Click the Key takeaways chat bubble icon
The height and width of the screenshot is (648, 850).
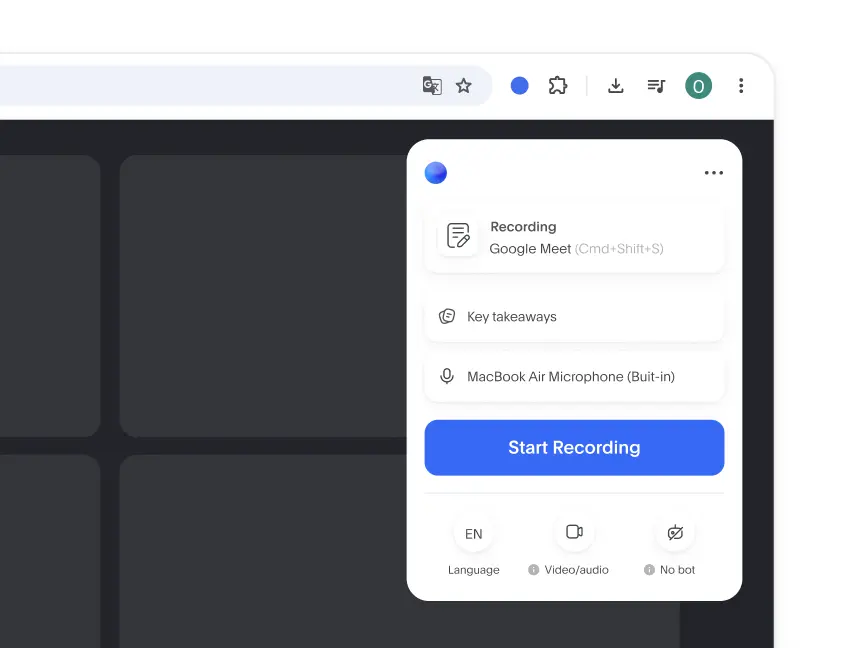(447, 316)
